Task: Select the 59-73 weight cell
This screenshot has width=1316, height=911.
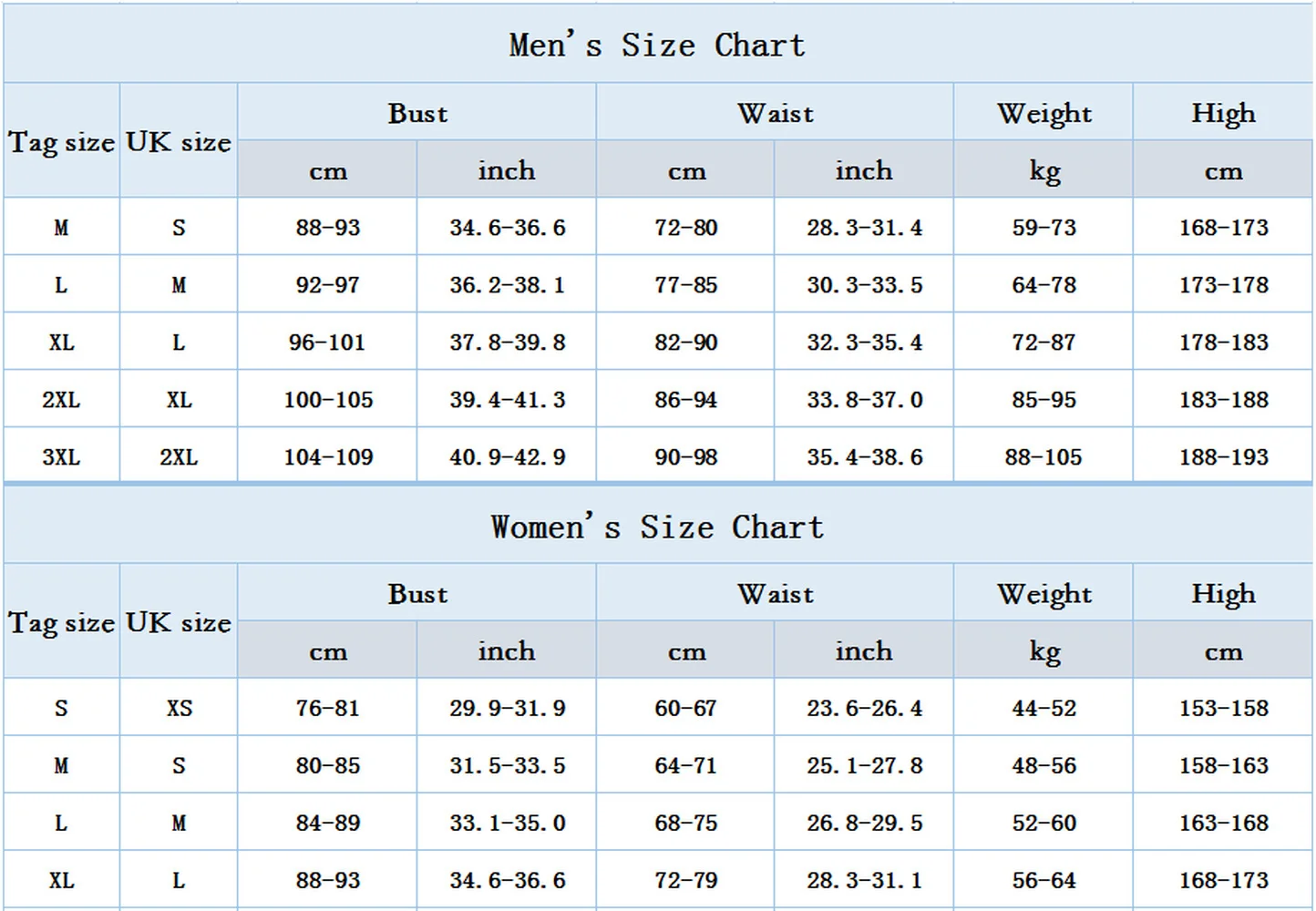Action: [x=1044, y=228]
